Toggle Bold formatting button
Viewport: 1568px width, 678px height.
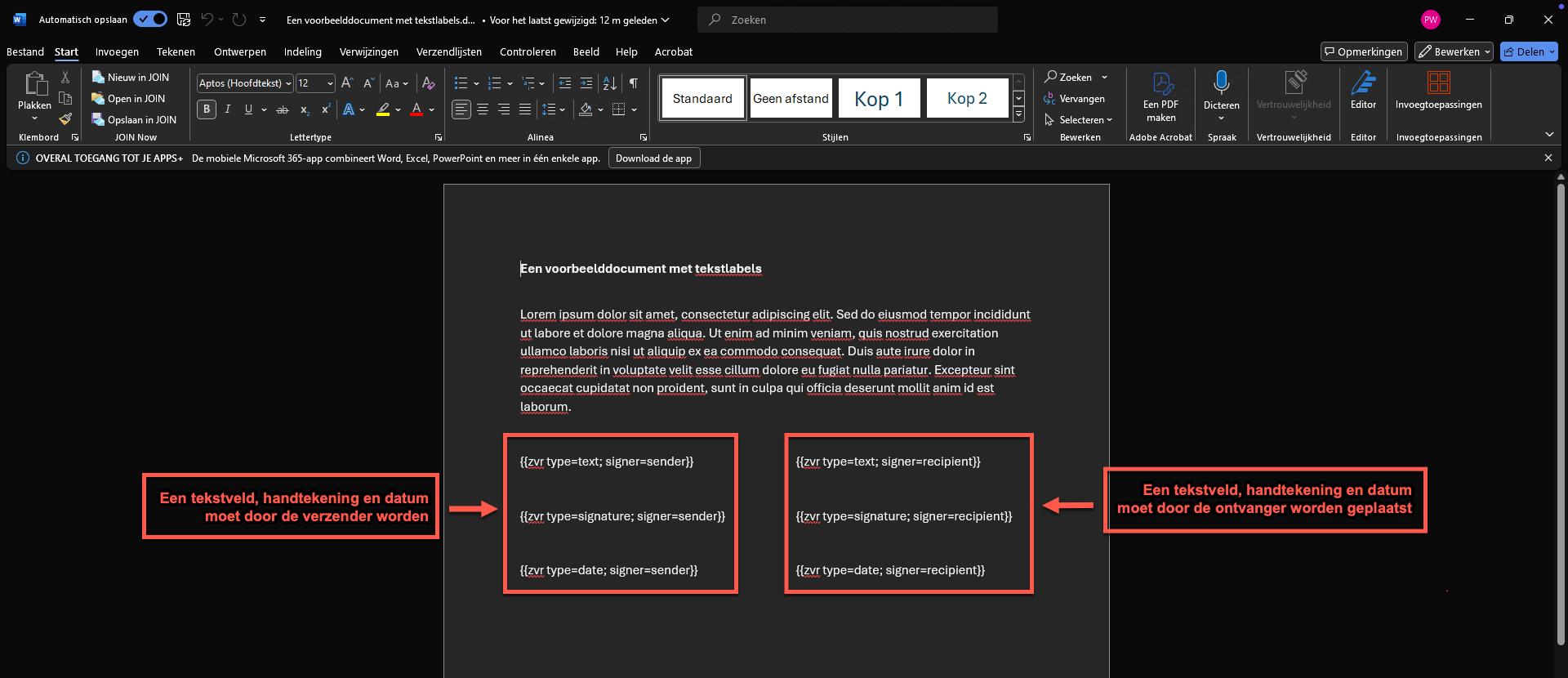coord(207,109)
